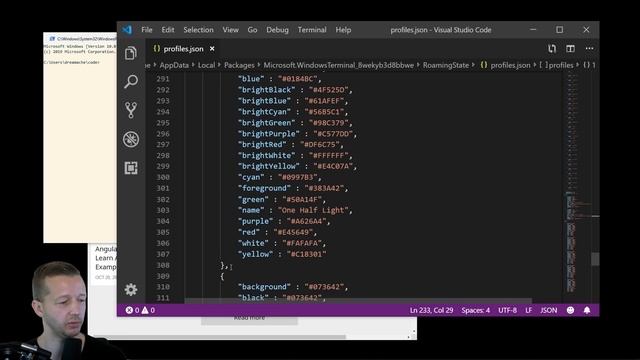Click the Command Prompt window title bar
Screen dimensions: 640x360
(x=80, y=39)
